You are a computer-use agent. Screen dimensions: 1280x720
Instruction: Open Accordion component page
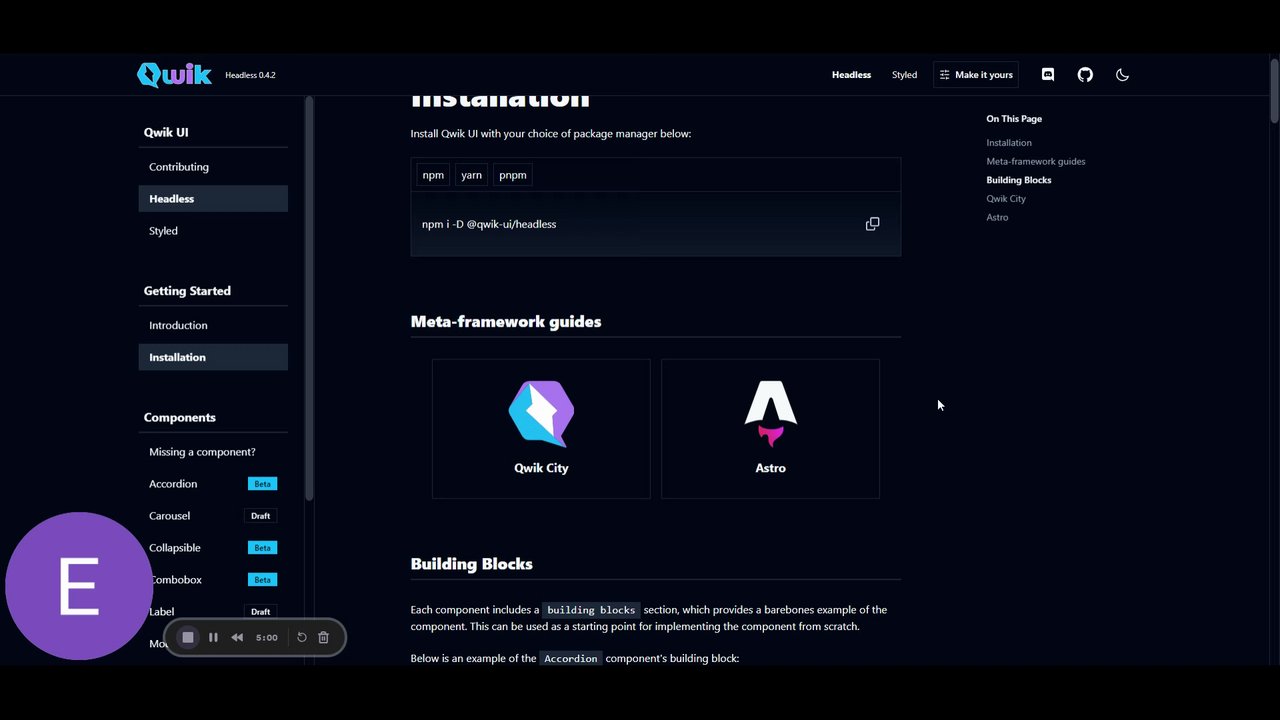(173, 484)
